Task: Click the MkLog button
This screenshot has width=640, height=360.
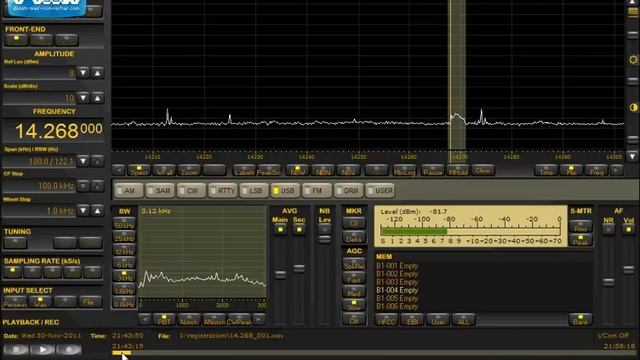Action: tap(404, 170)
